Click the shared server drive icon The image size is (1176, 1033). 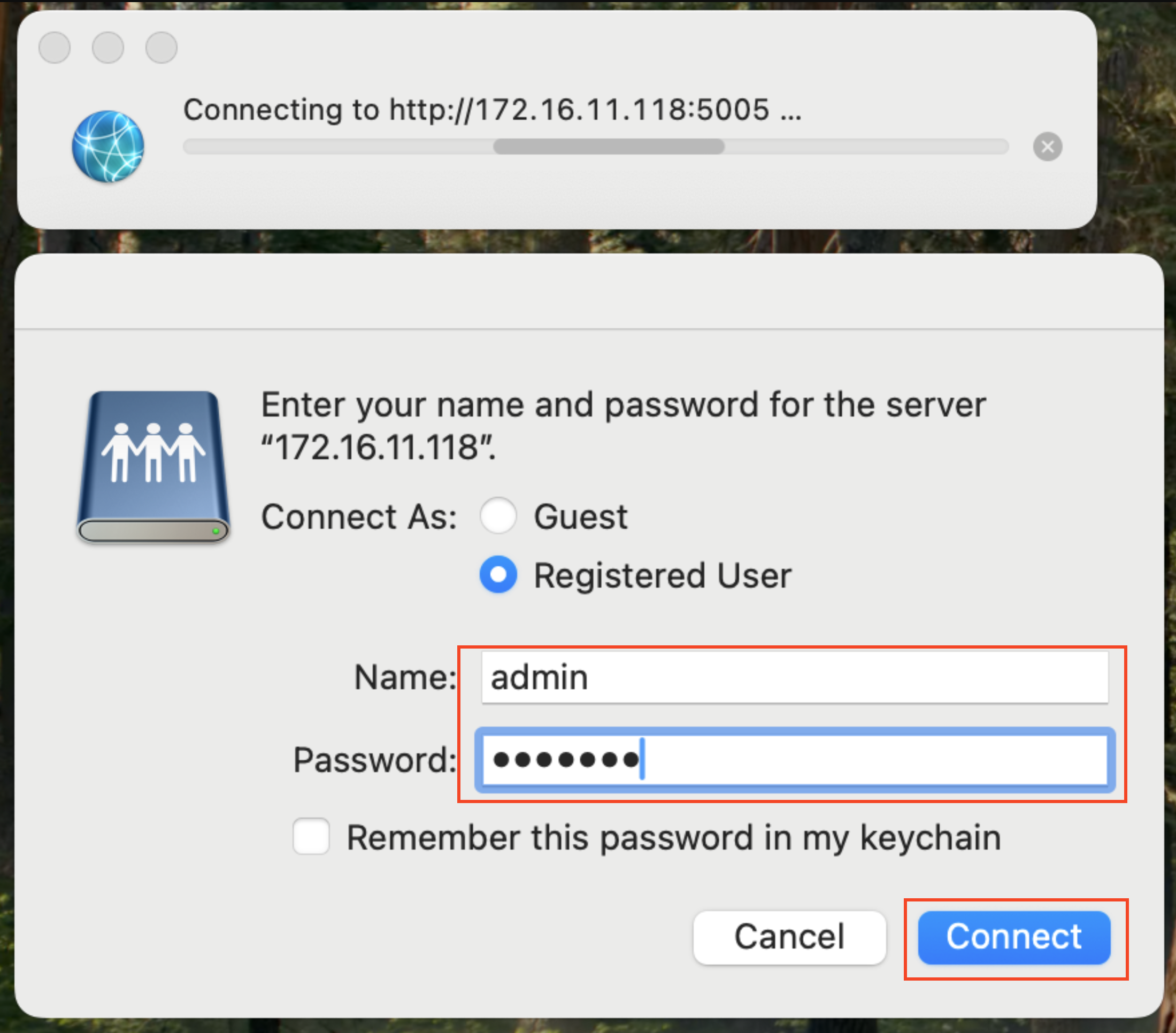[153, 466]
